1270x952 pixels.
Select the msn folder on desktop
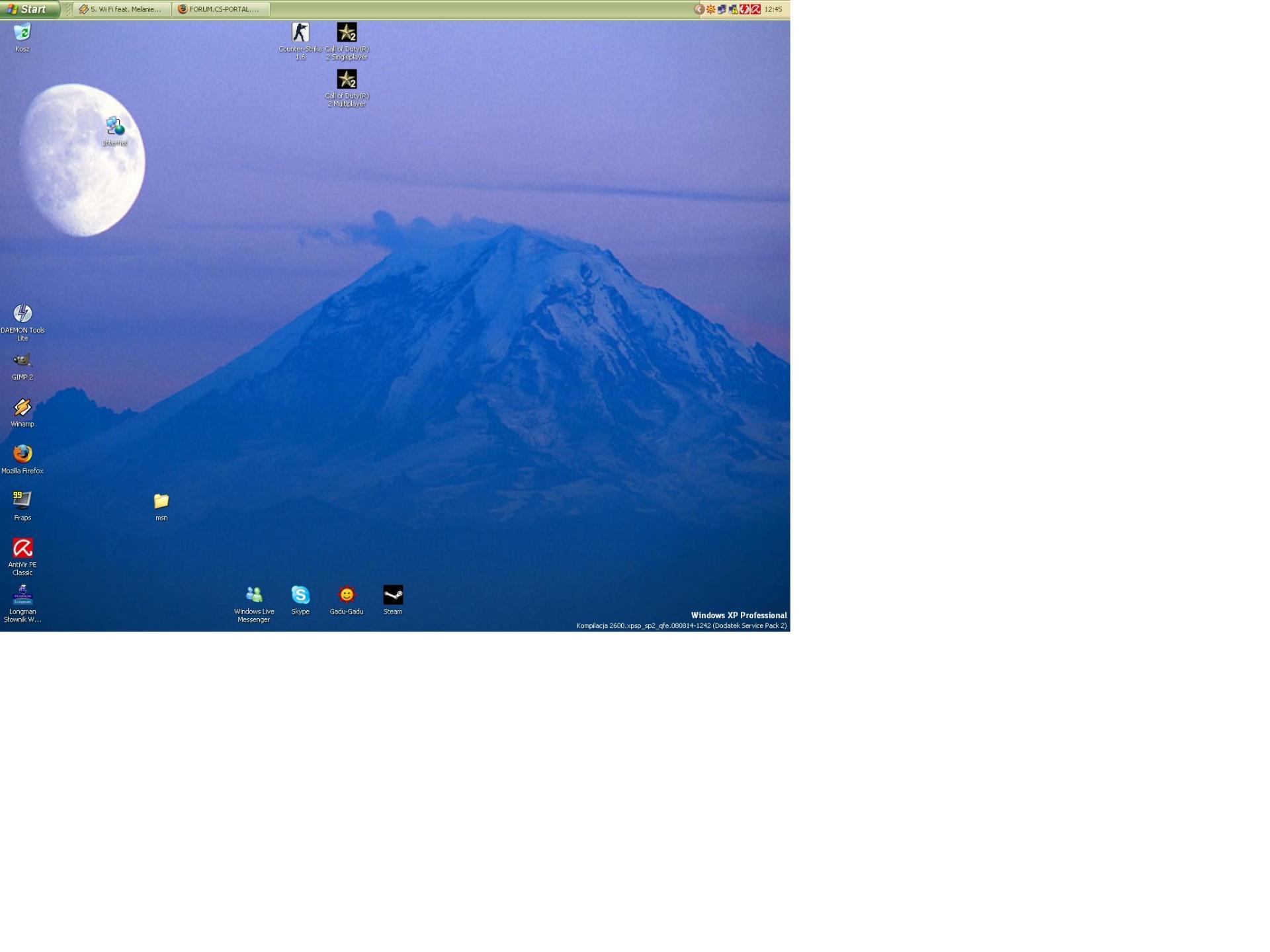161,506
